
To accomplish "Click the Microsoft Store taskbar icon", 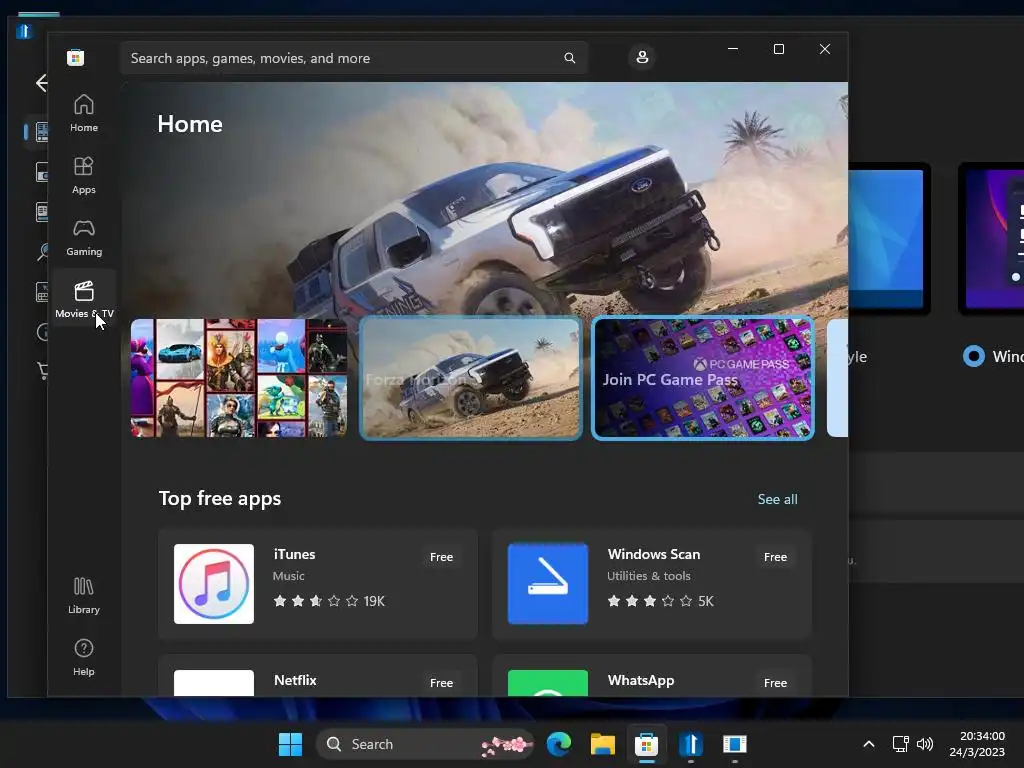I will (x=646, y=744).
